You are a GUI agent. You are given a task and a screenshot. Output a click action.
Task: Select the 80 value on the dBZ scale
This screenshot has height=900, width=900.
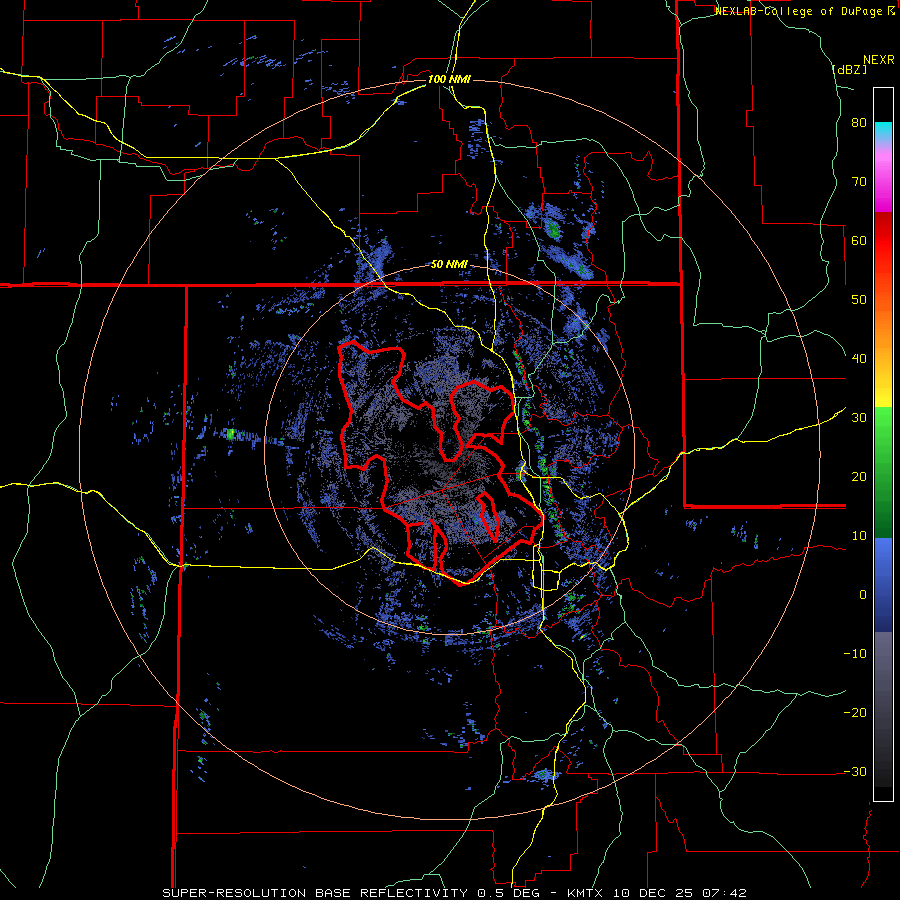[859, 123]
